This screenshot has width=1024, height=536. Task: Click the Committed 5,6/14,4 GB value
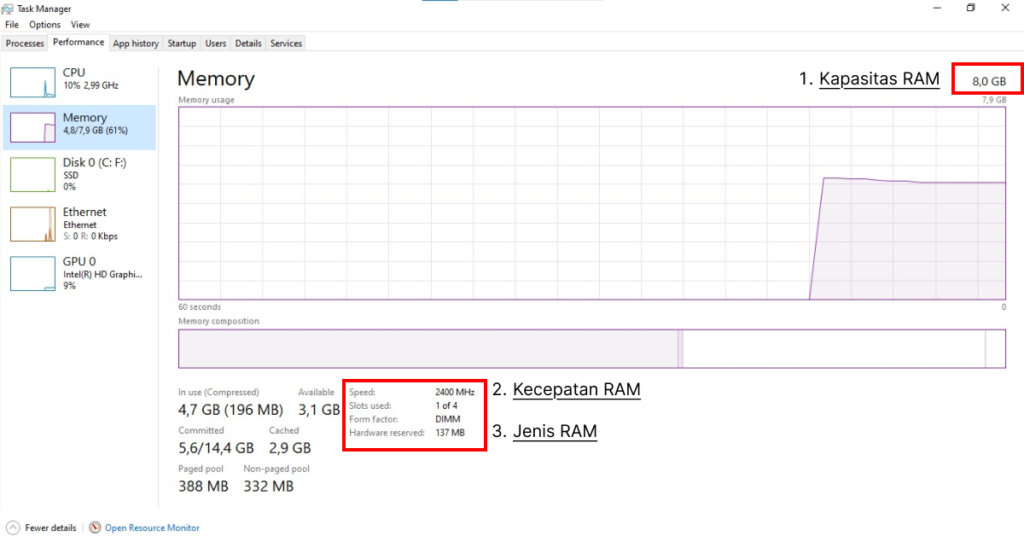click(216, 448)
